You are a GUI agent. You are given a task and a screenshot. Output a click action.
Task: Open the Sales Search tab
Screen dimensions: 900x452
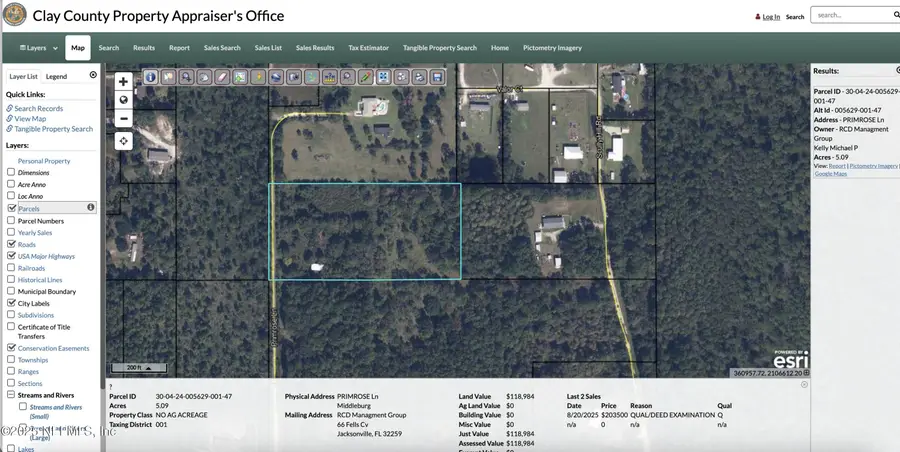[x=222, y=48]
